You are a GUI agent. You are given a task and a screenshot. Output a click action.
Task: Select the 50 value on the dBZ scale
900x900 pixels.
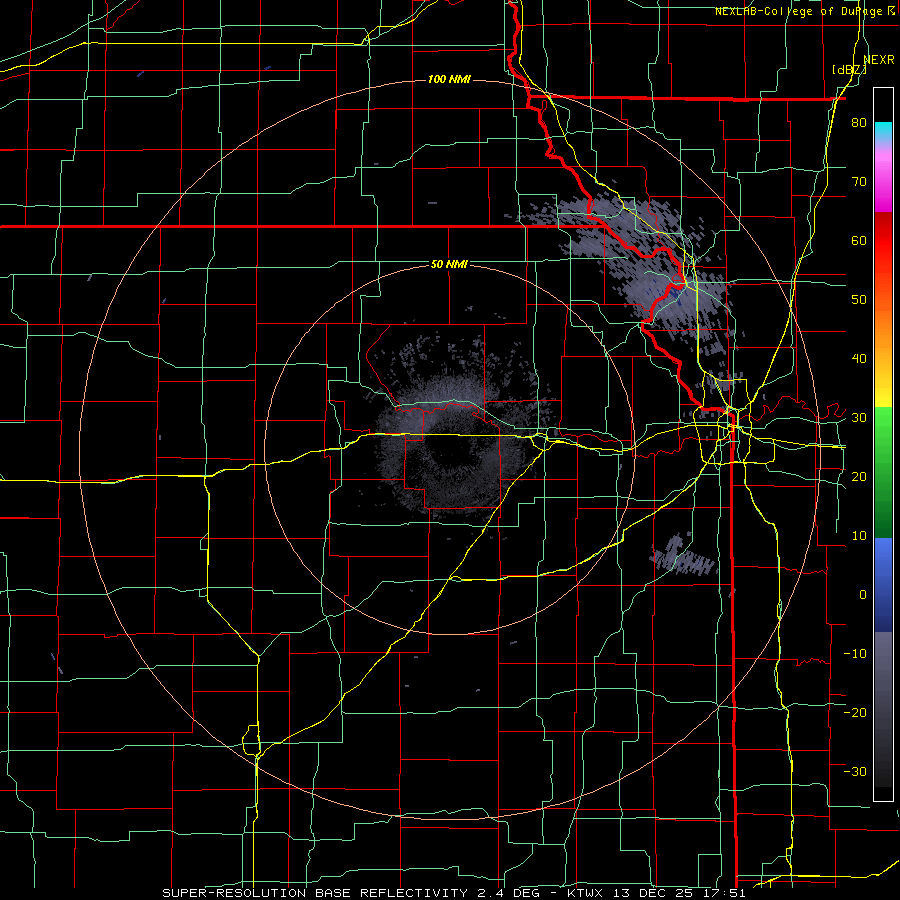(x=859, y=300)
